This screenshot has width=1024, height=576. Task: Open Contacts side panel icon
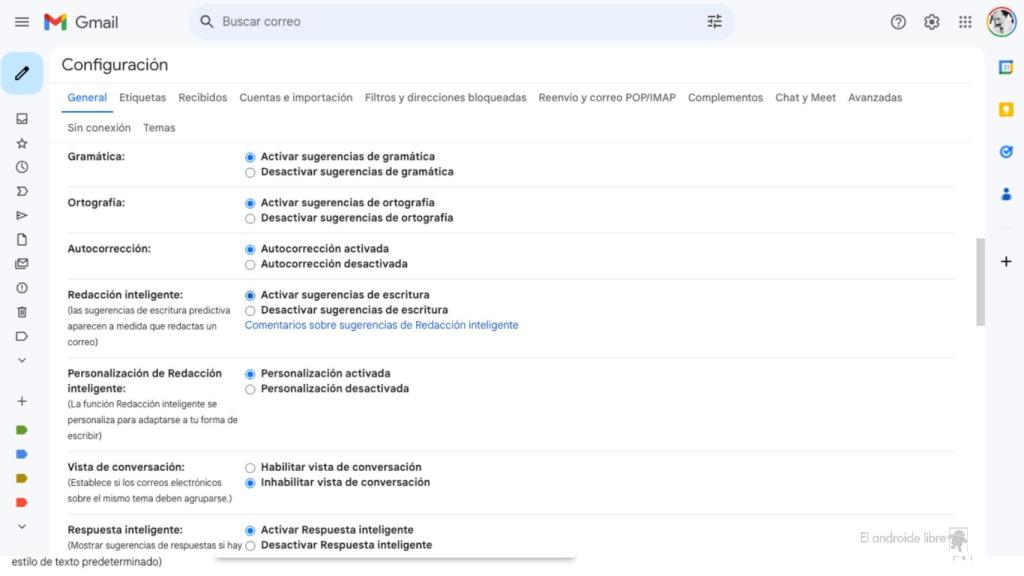tap(1006, 194)
